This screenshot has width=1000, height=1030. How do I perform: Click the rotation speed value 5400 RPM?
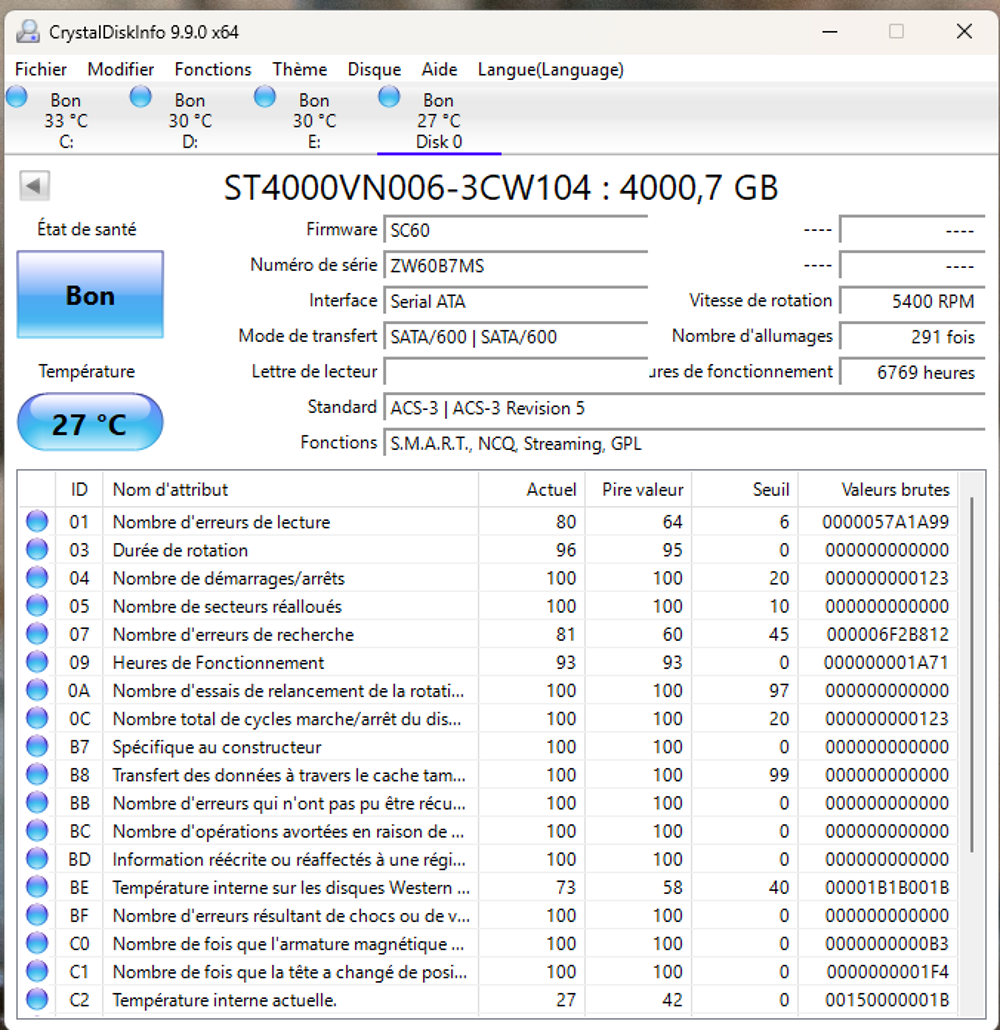[913, 302]
